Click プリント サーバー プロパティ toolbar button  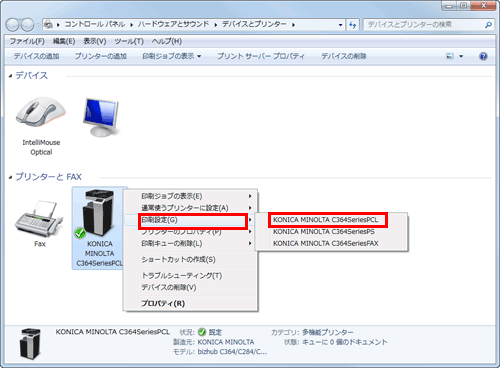pyautogui.click(x=261, y=56)
